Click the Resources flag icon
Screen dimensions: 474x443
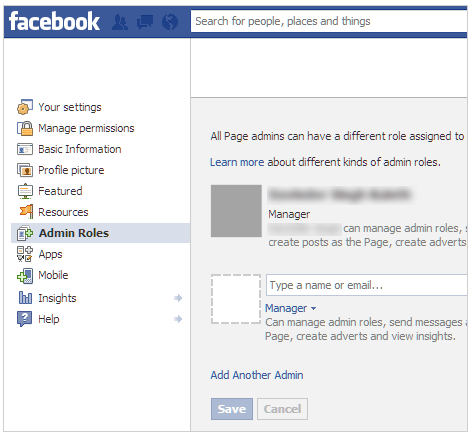[26, 211]
